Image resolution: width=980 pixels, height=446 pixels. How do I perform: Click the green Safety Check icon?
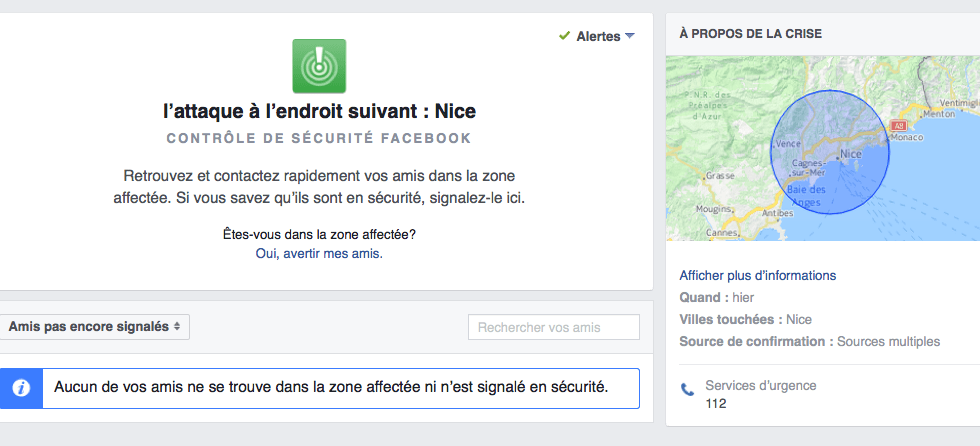[319, 66]
